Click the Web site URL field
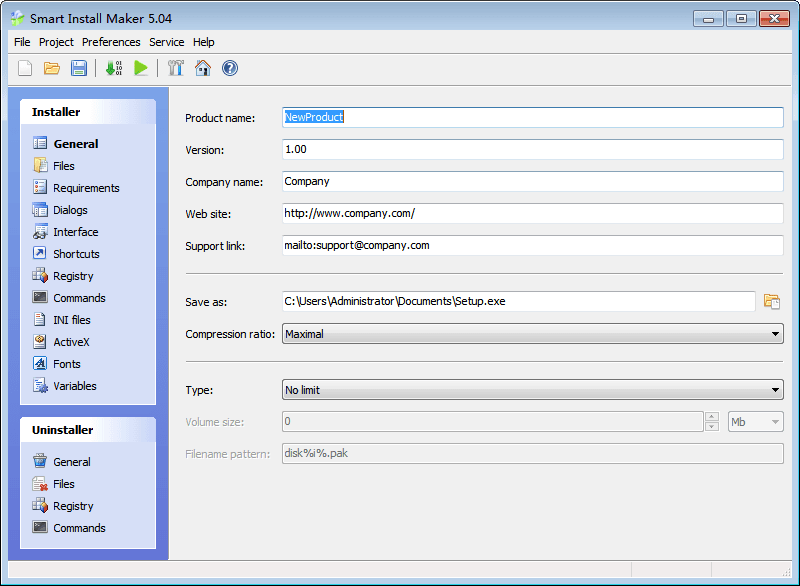800x586 pixels. click(x=533, y=213)
